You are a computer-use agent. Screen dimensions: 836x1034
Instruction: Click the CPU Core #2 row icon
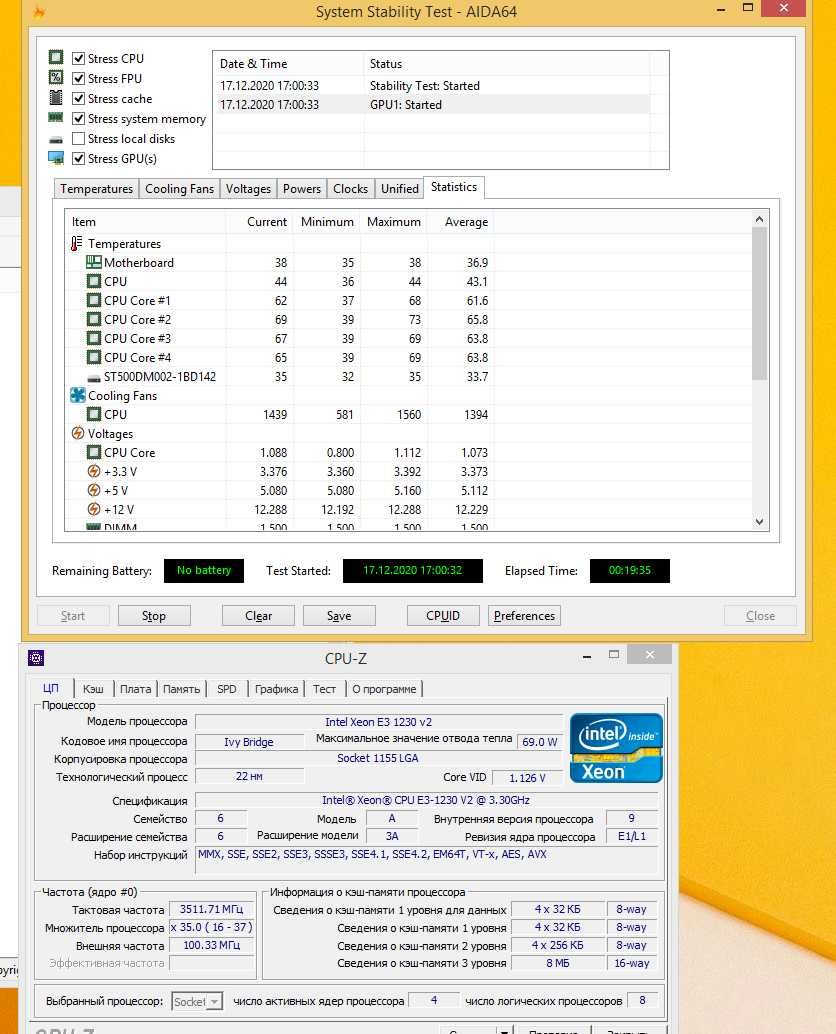pos(94,319)
